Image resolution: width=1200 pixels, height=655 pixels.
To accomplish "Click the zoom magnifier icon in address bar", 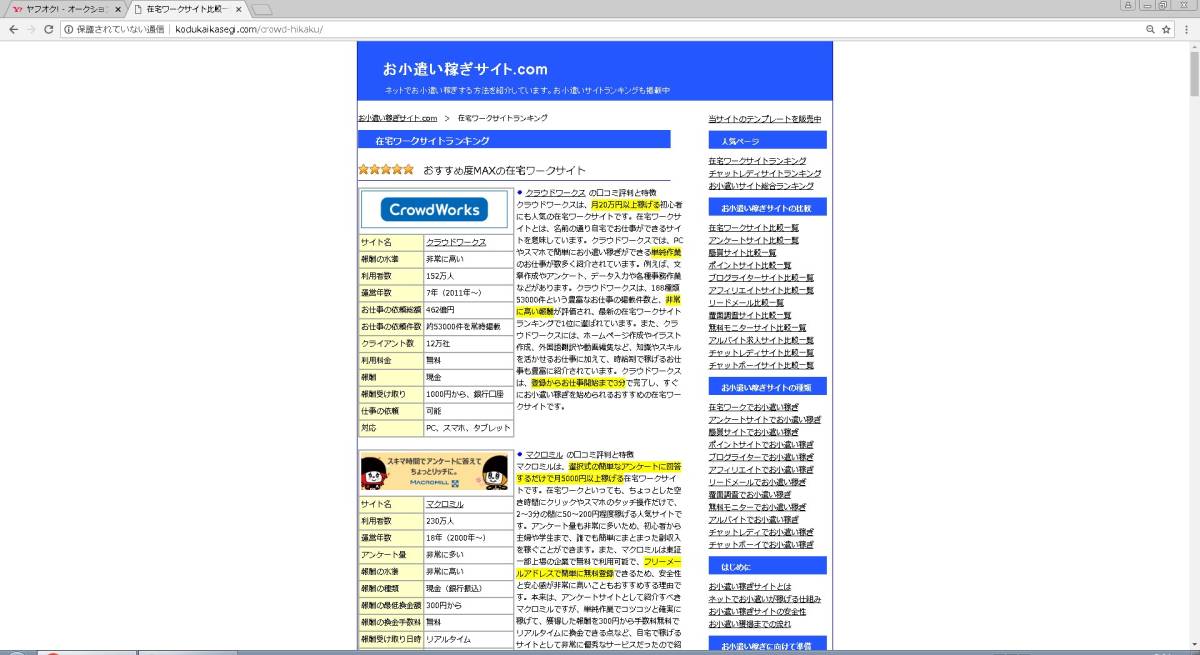I will pos(1149,30).
